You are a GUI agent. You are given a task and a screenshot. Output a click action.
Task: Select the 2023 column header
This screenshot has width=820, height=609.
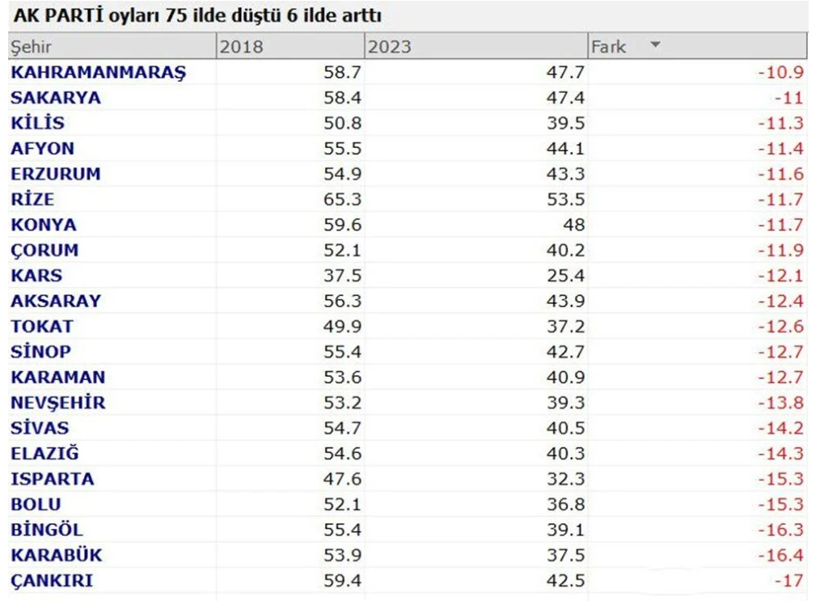[x=388, y=46]
